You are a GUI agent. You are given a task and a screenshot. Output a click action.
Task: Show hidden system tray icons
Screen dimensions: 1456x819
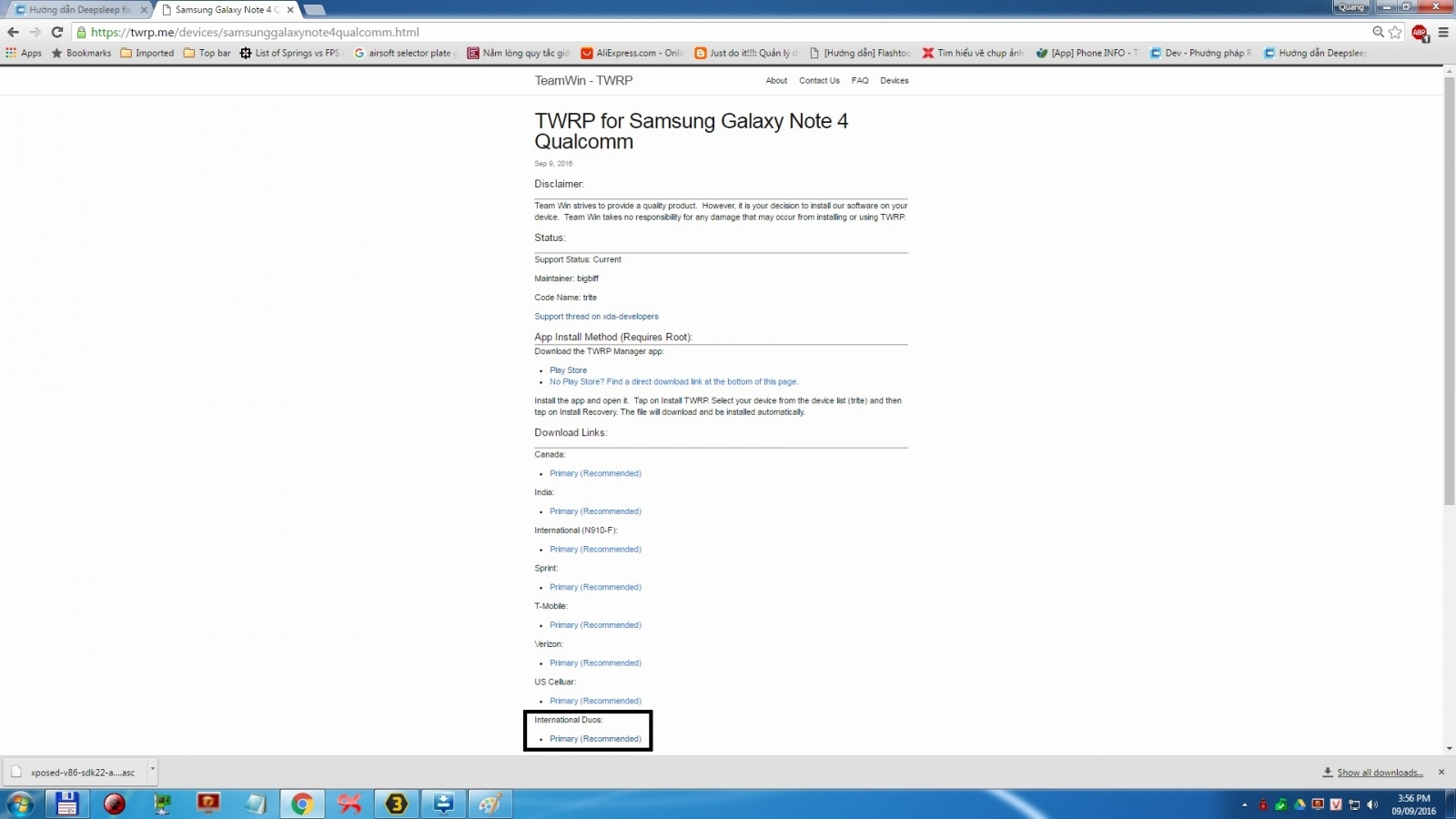(x=1244, y=804)
